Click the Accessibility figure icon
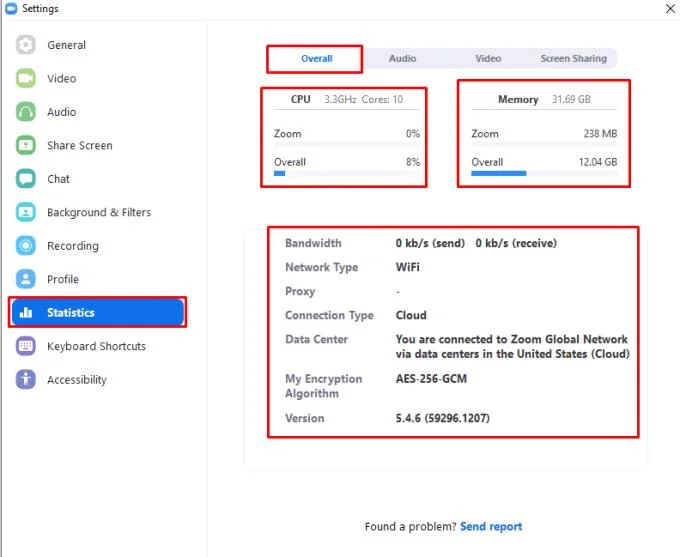 click(x=26, y=379)
